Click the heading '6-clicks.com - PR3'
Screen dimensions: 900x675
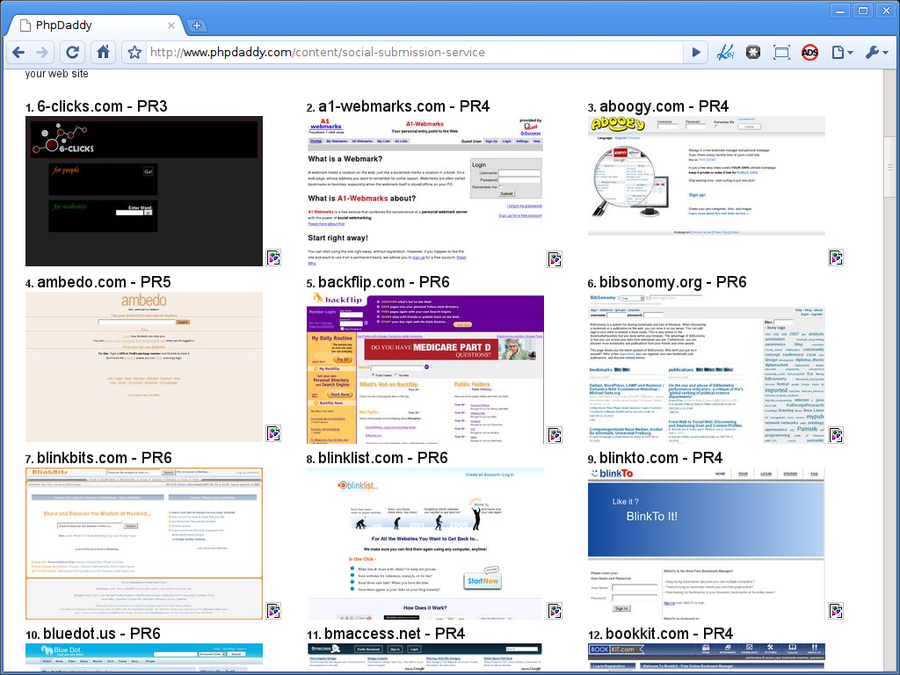pos(102,106)
